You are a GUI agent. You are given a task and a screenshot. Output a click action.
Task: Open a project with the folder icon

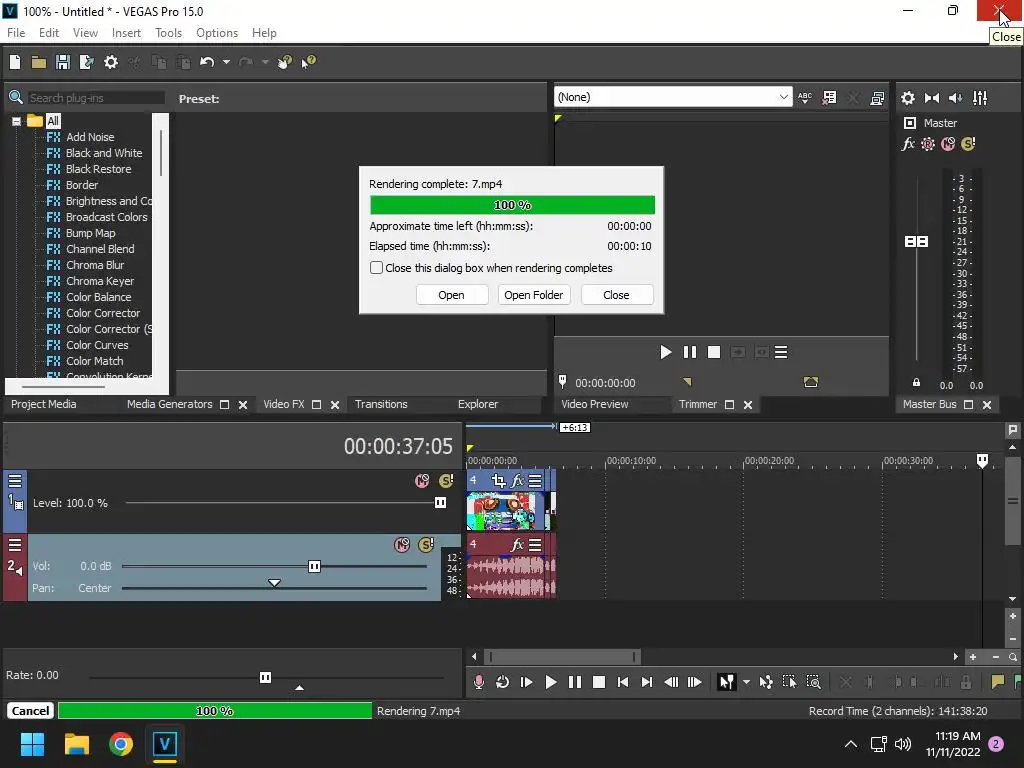(x=39, y=62)
